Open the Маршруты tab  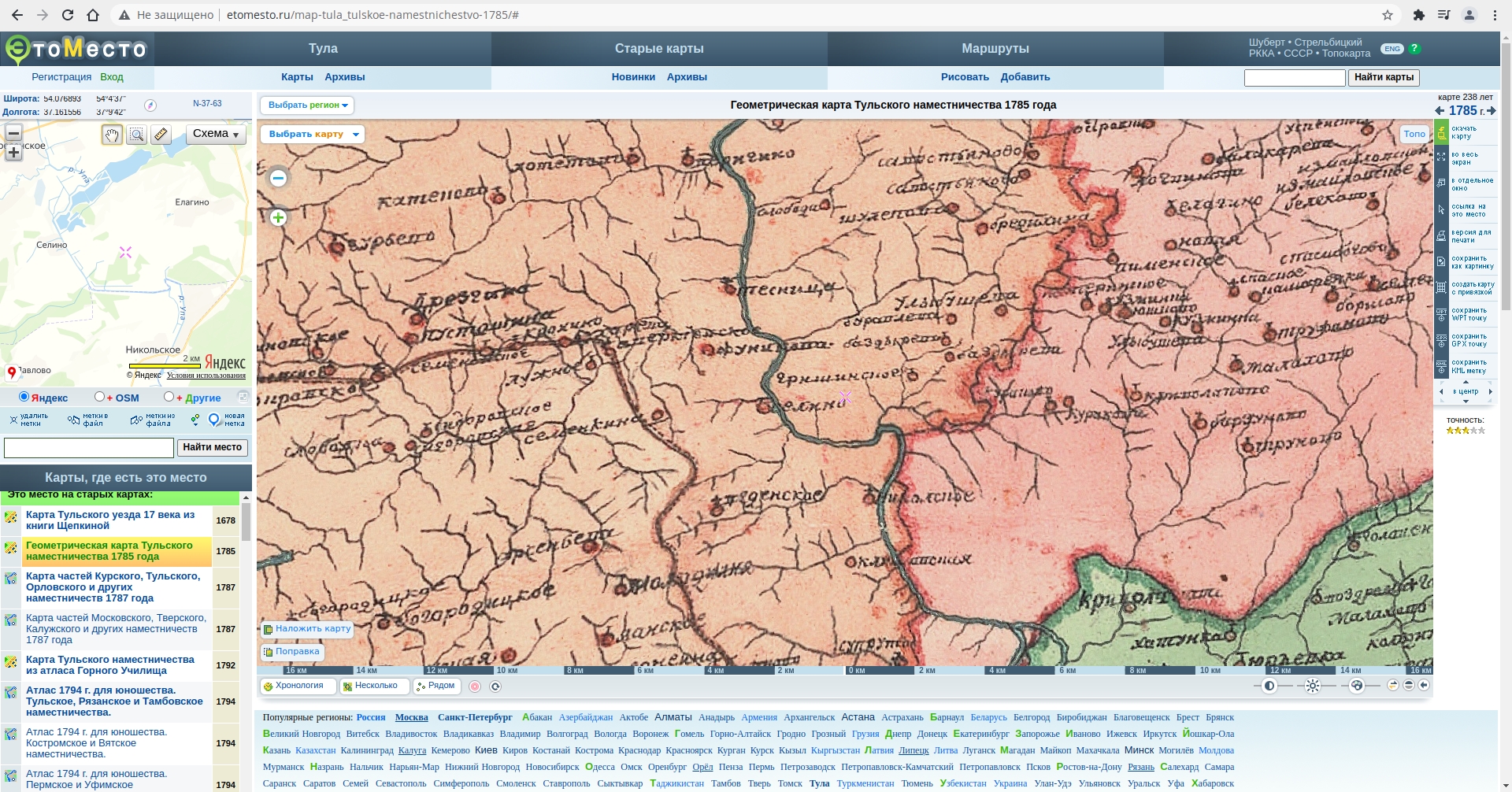[995, 49]
